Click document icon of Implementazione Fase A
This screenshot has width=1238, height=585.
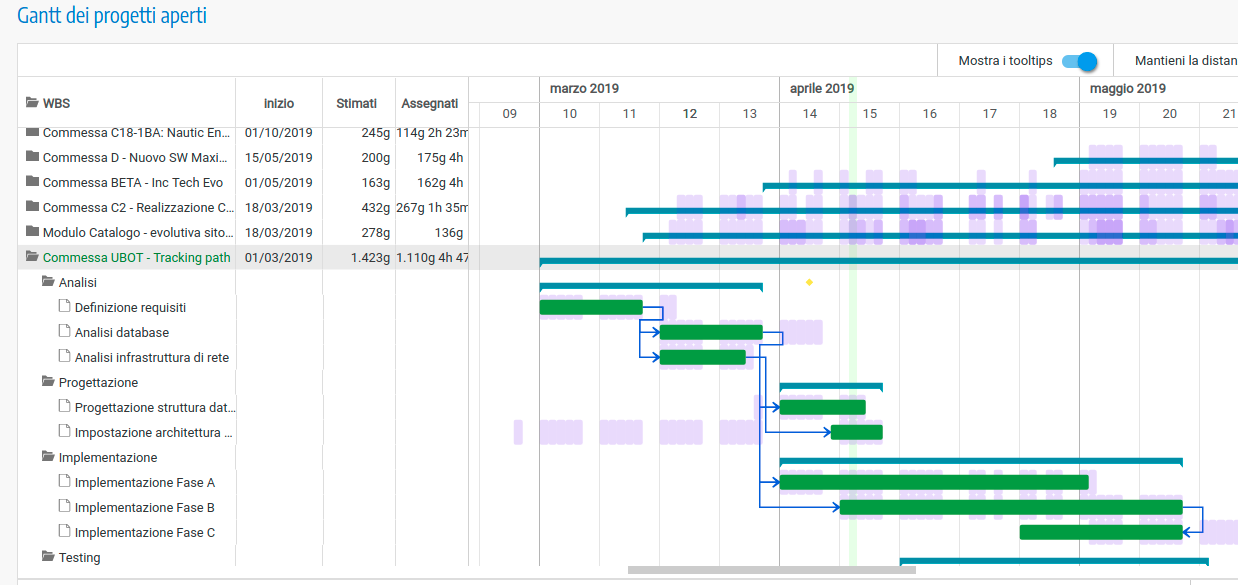[x=65, y=482]
